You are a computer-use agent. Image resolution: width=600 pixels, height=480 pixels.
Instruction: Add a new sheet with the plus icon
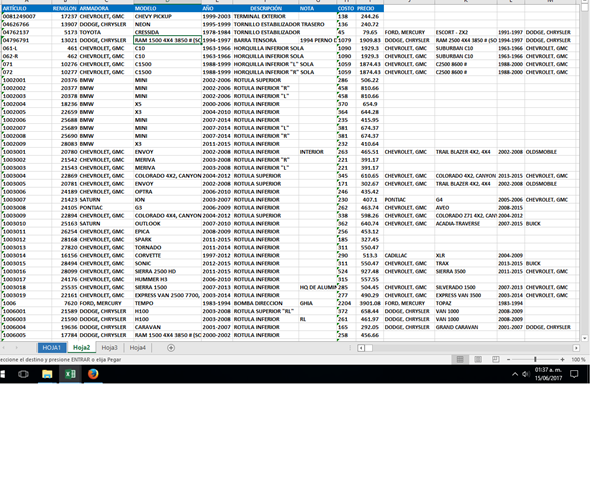click(171, 348)
